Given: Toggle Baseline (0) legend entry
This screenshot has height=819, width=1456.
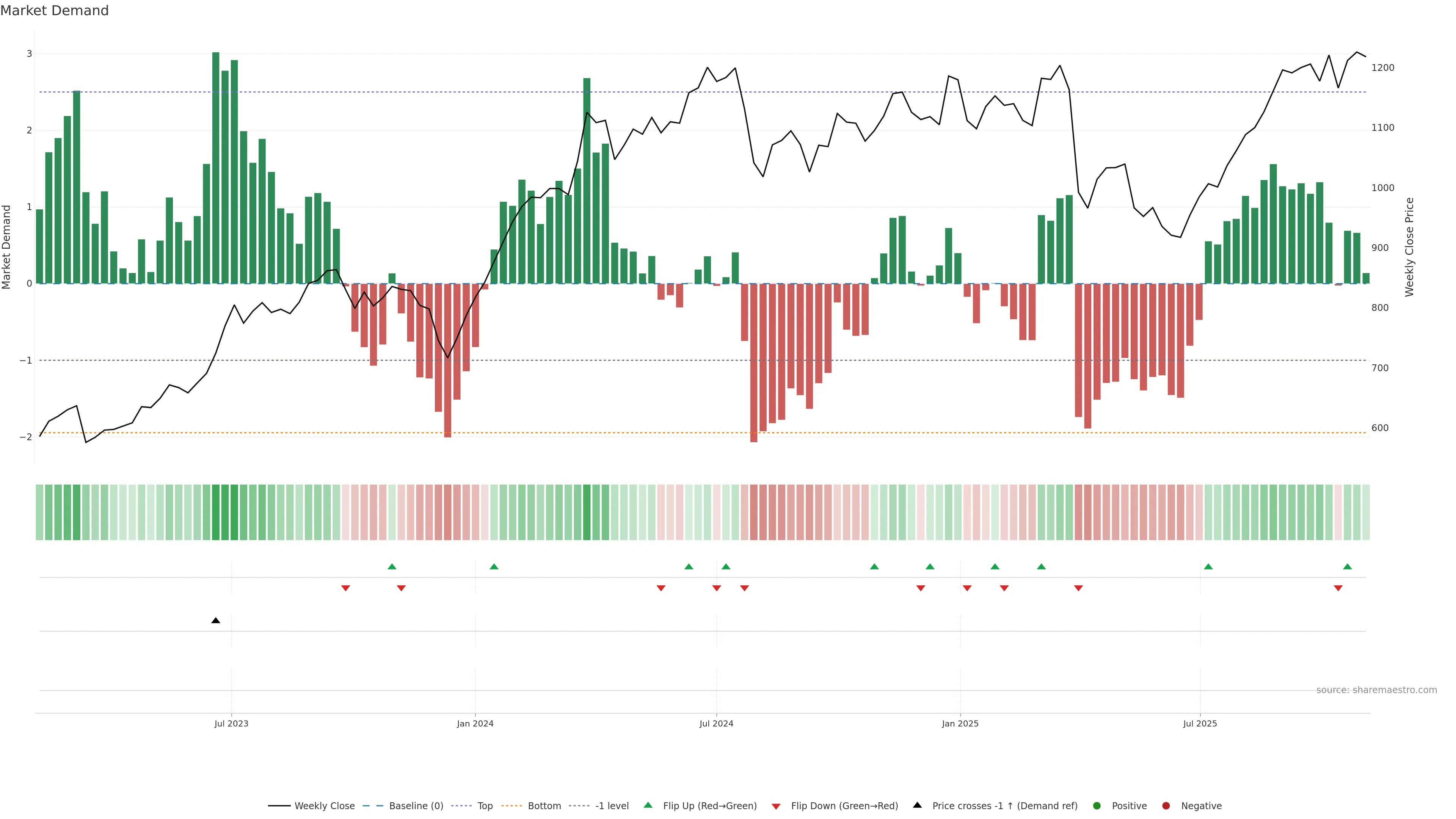Looking at the screenshot, I should pyautogui.click(x=416, y=806).
